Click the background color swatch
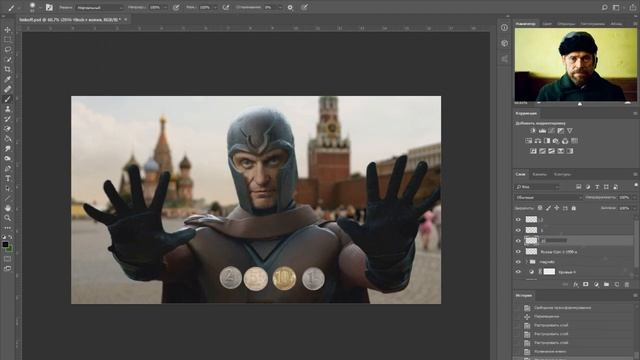Image resolution: width=640 pixels, height=360 pixels. click(10, 248)
